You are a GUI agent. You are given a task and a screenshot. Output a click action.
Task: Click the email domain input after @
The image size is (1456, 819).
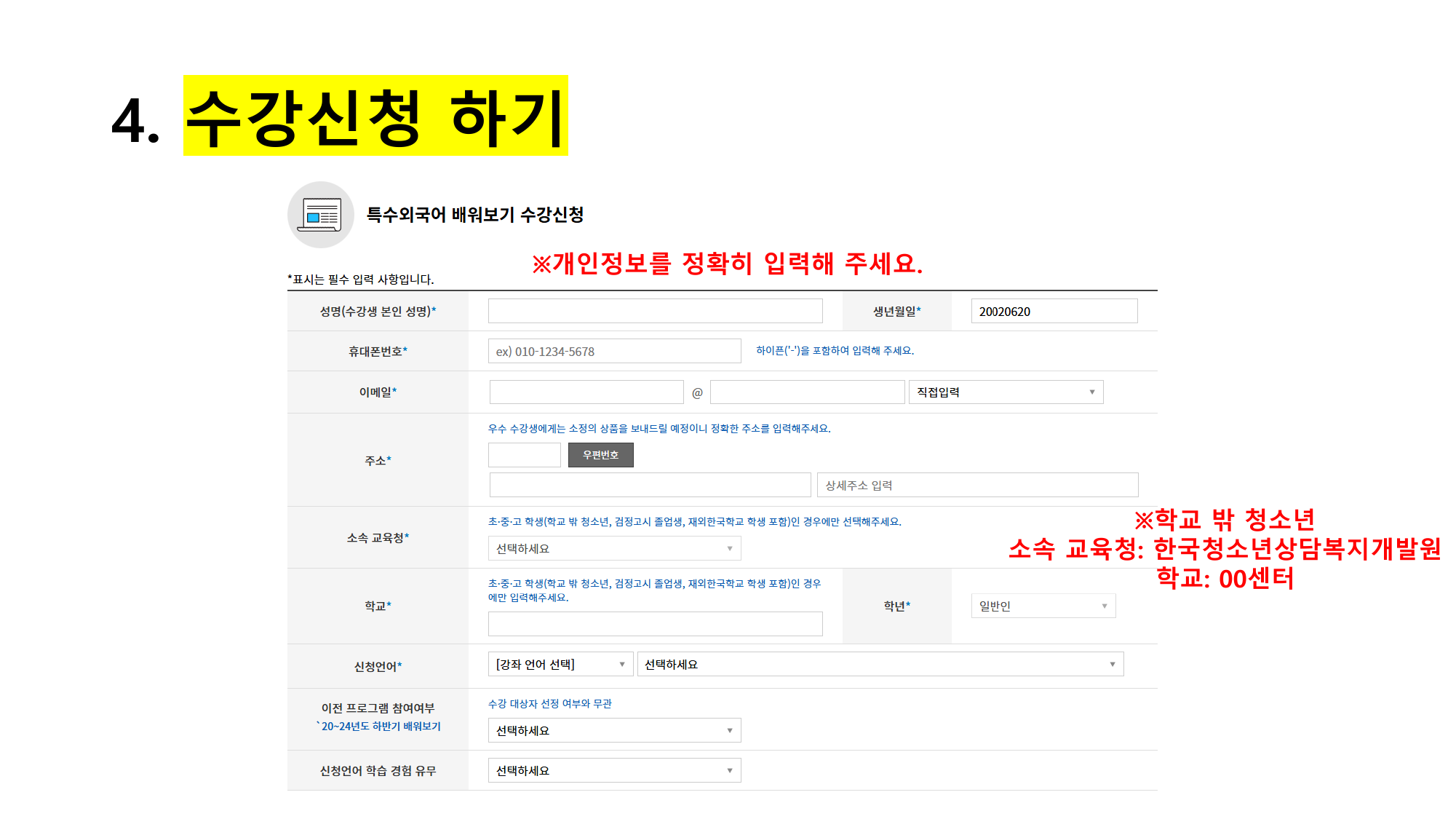click(807, 392)
